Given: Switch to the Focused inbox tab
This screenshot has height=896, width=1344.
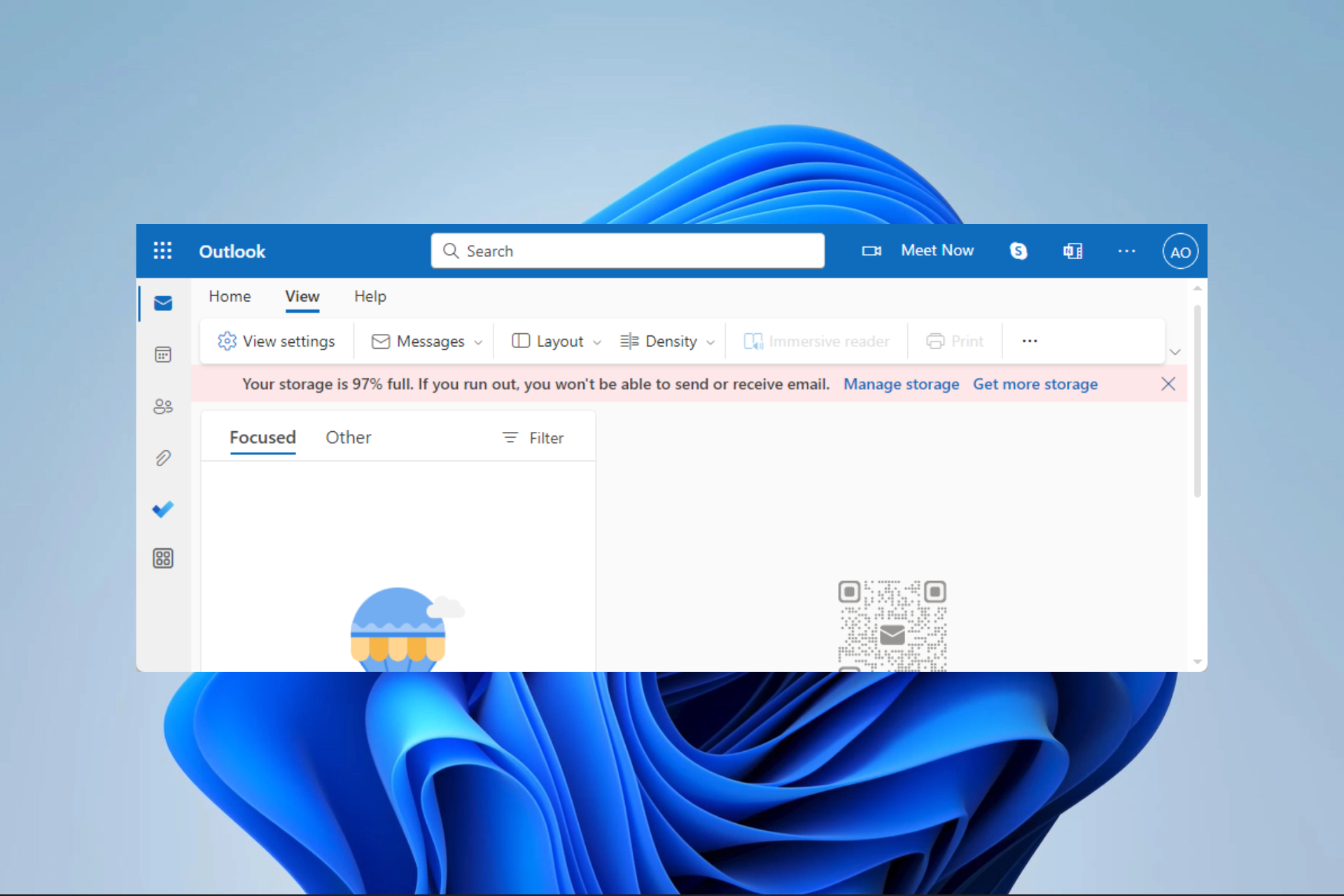Looking at the screenshot, I should [262, 437].
